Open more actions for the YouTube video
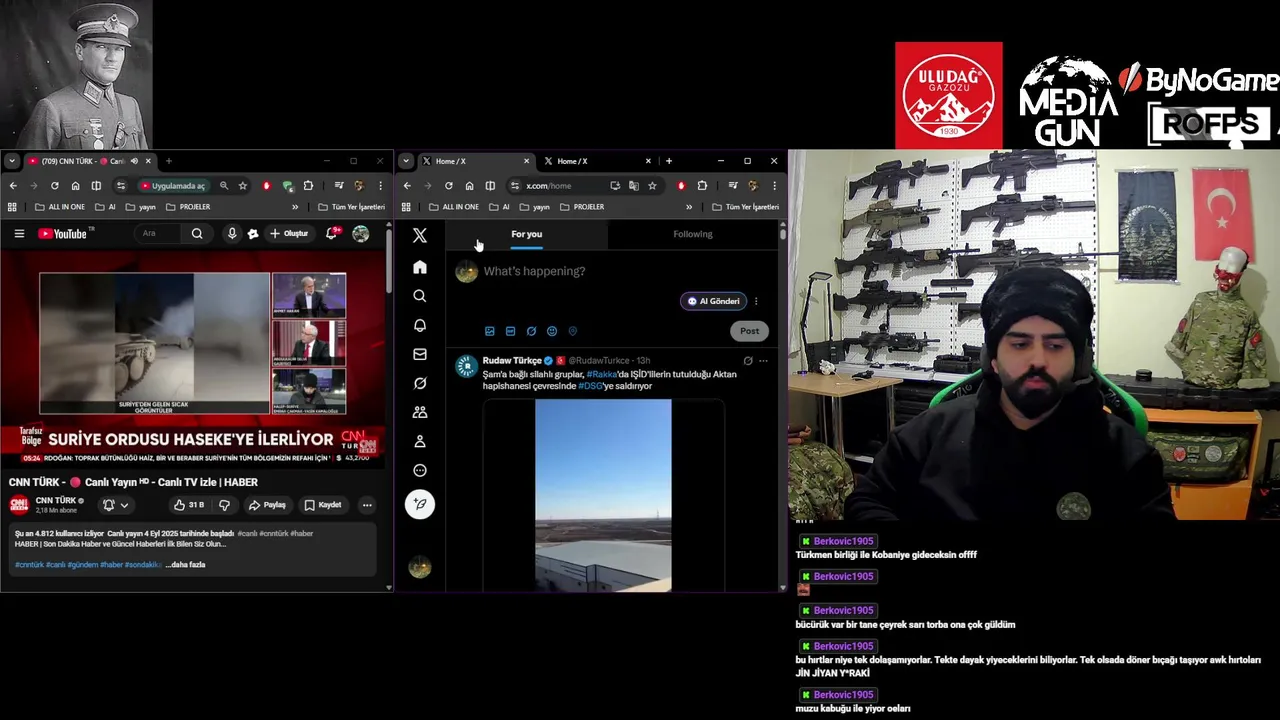Screen dimensions: 1280x720 [x=367, y=505]
